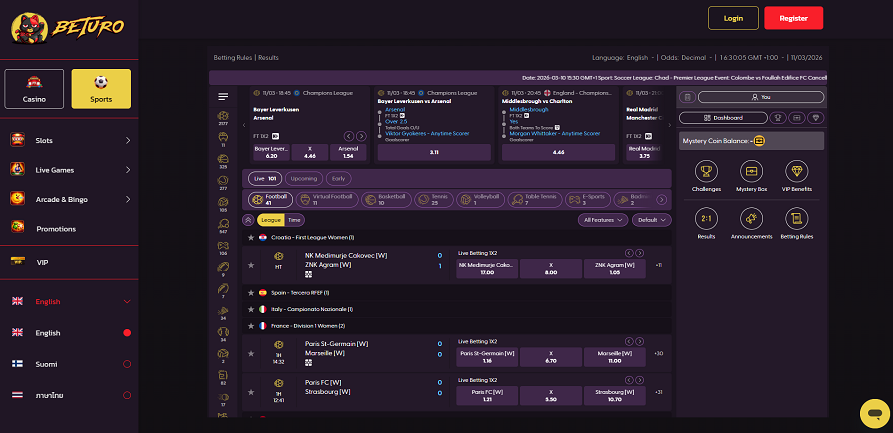Open the betslip icon left of You

click(687, 97)
